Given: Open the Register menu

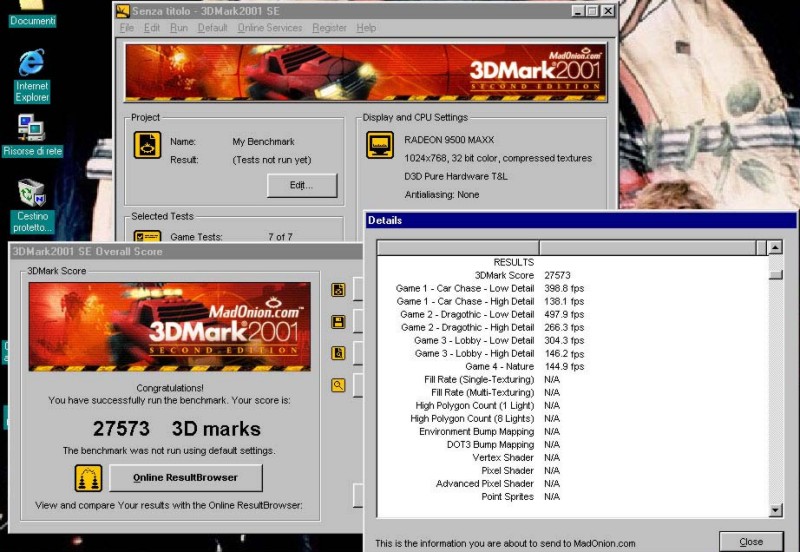Looking at the screenshot, I should 329,28.
